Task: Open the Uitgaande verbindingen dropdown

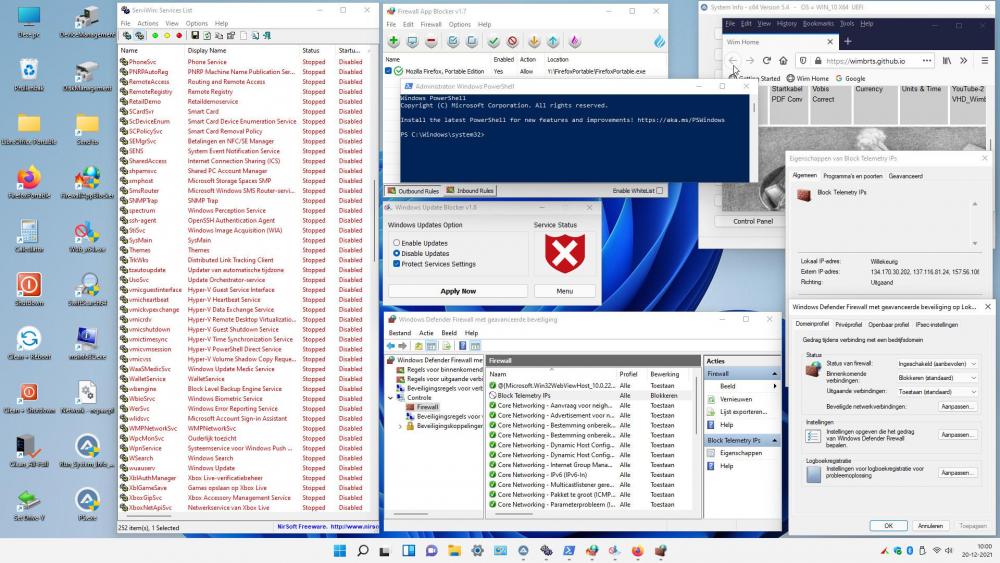Action: [x=937, y=392]
